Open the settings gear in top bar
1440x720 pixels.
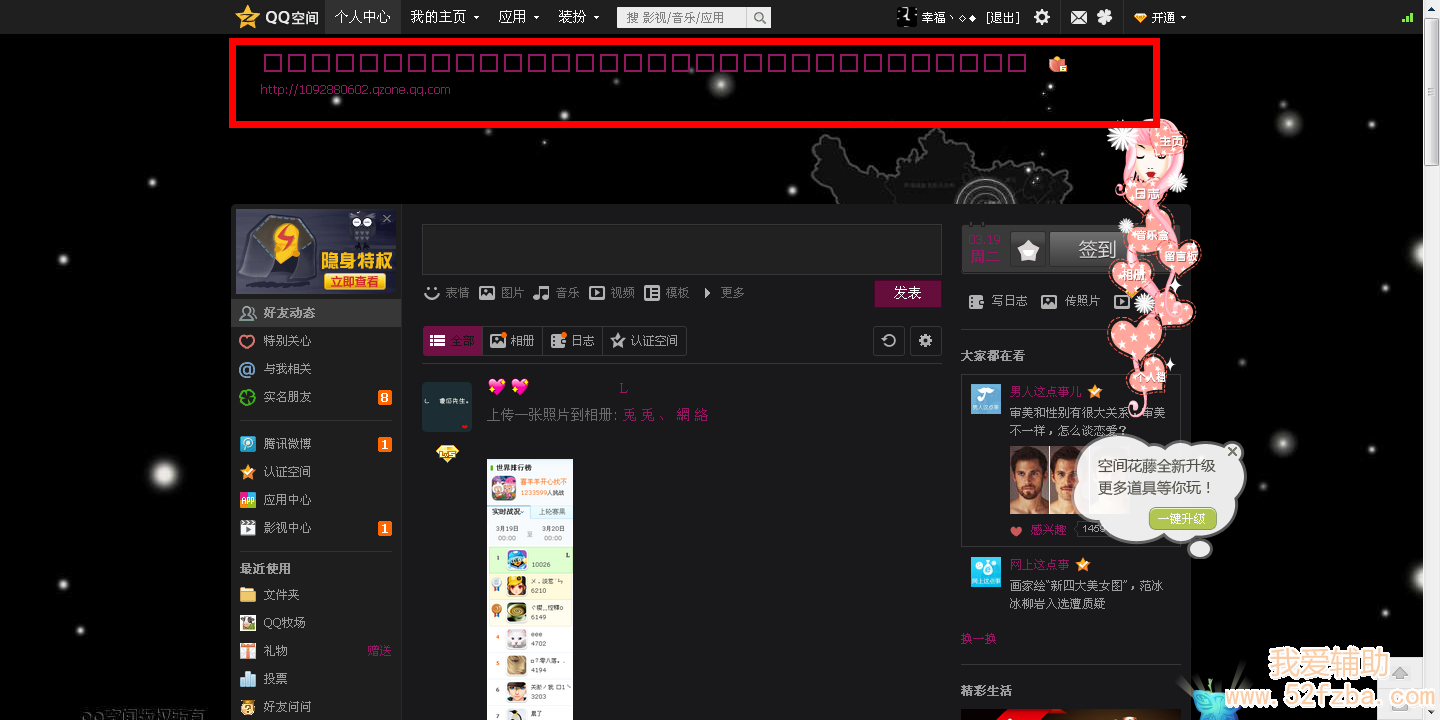[x=1042, y=17]
